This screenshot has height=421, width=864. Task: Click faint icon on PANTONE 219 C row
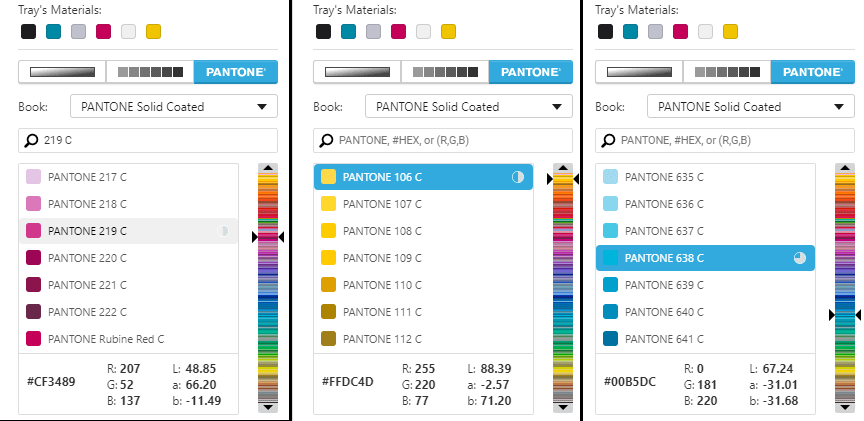coord(224,231)
